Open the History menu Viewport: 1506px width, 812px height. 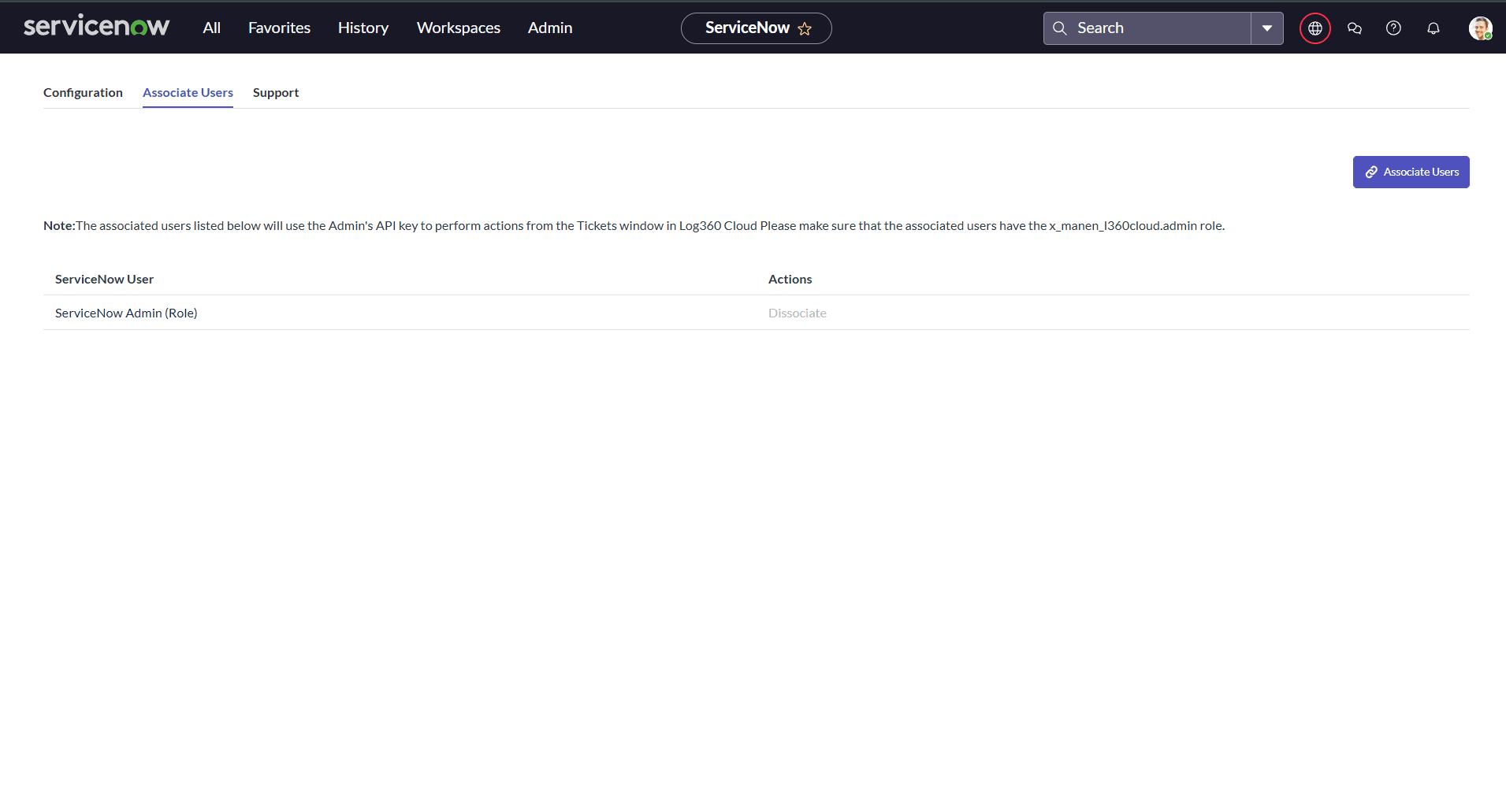[x=363, y=28]
